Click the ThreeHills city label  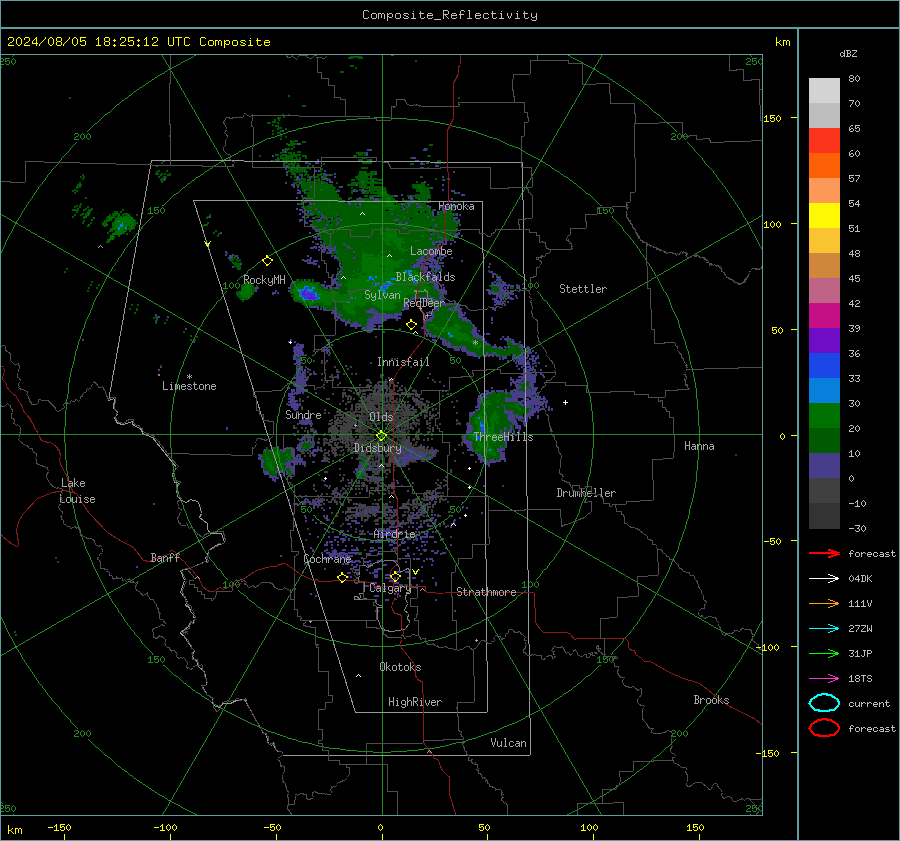[x=503, y=437]
